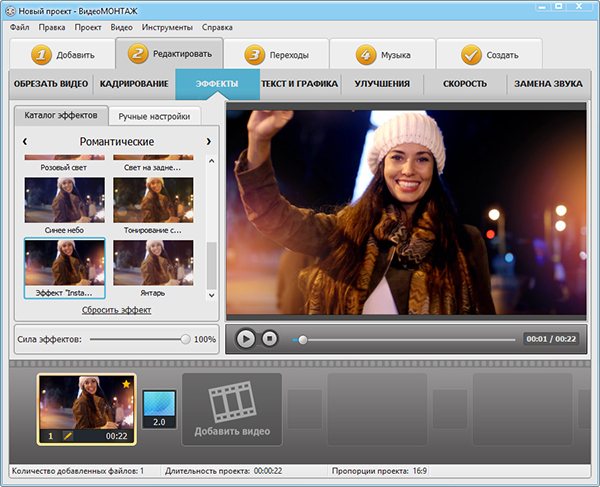Select the ЭФФЕКТЫ section
The height and width of the screenshot is (487, 600).
point(217,84)
